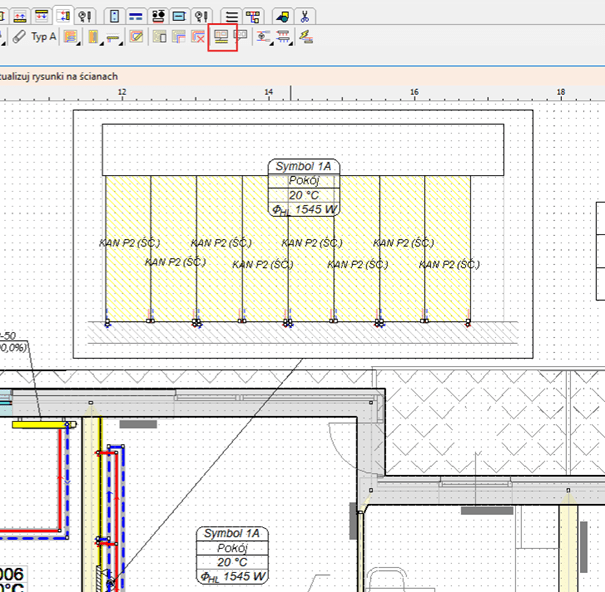Click the window delete red X icon
The image size is (605, 592).
[198, 37]
